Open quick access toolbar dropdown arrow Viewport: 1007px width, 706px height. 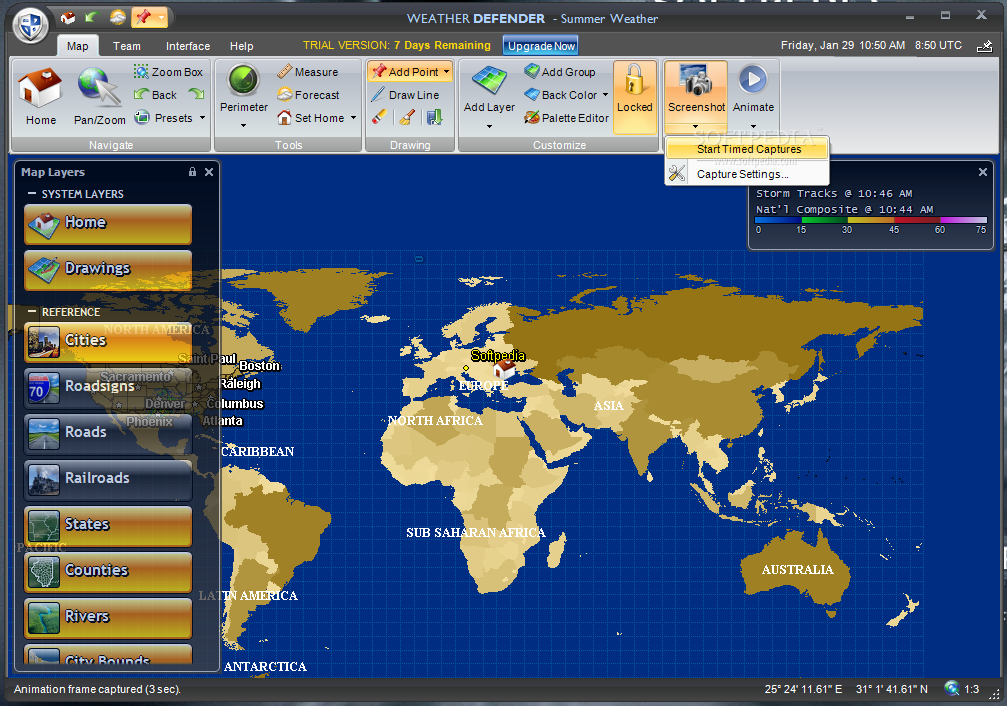(161, 17)
